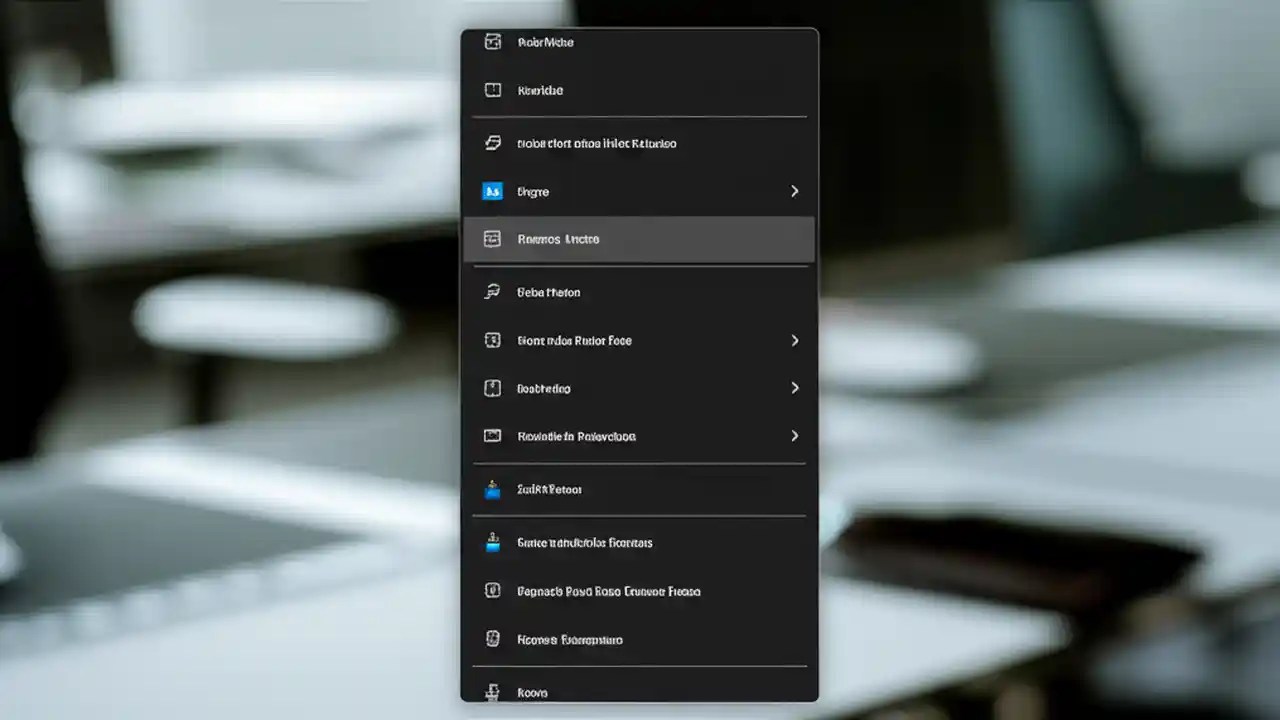Click the clipboard icon on the topmost menu row
Image resolution: width=1280 pixels, height=720 pixels.
point(492,42)
